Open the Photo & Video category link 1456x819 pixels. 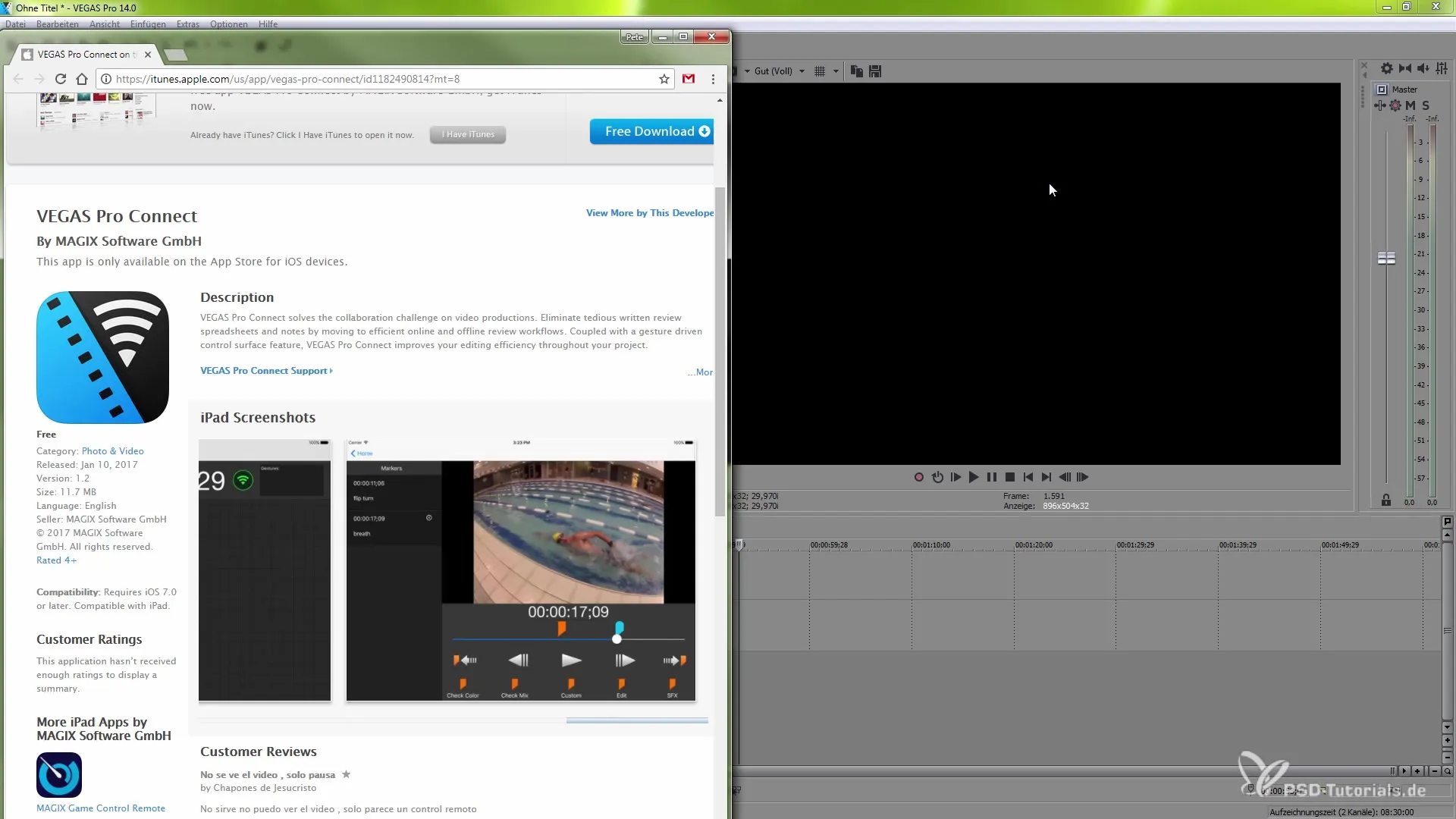[113, 451]
